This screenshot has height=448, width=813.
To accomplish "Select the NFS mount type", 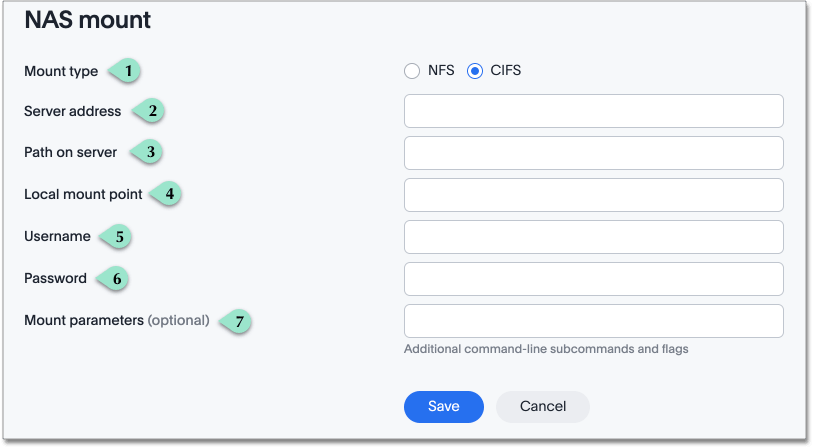I will [412, 71].
